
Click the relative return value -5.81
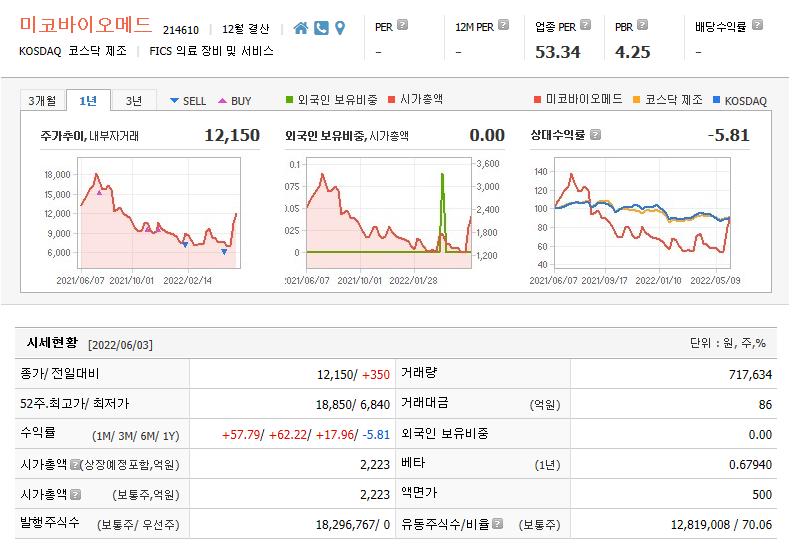(x=729, y=135)
